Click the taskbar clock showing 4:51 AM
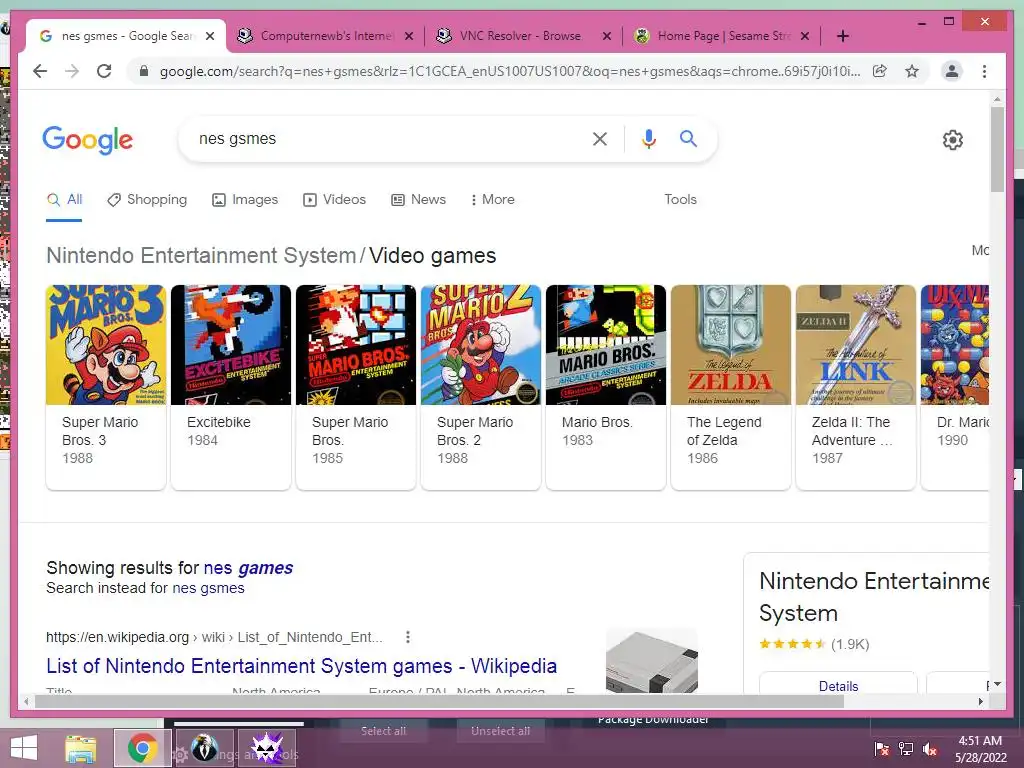Viewport: 1024px width, 768px height. [x=980, y=749]
